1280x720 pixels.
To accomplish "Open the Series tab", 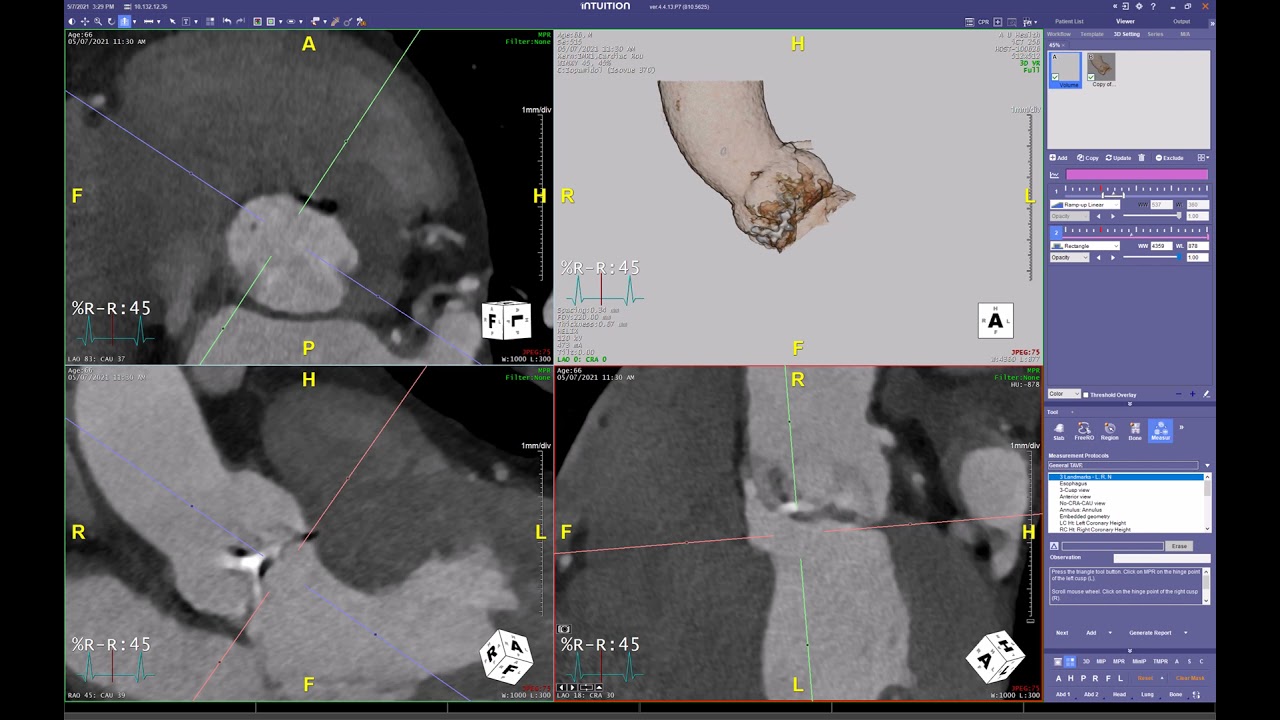I will [1155, 34].
